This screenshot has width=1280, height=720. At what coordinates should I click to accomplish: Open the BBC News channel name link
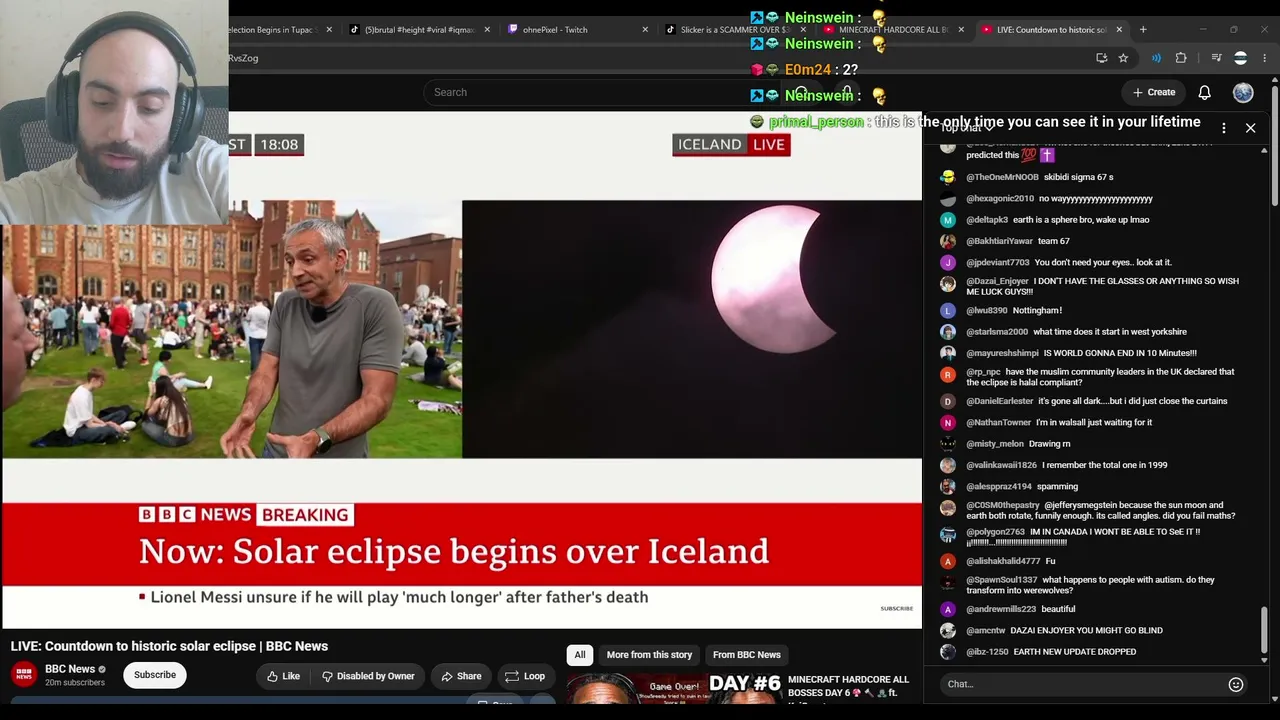tap(70, 669)
